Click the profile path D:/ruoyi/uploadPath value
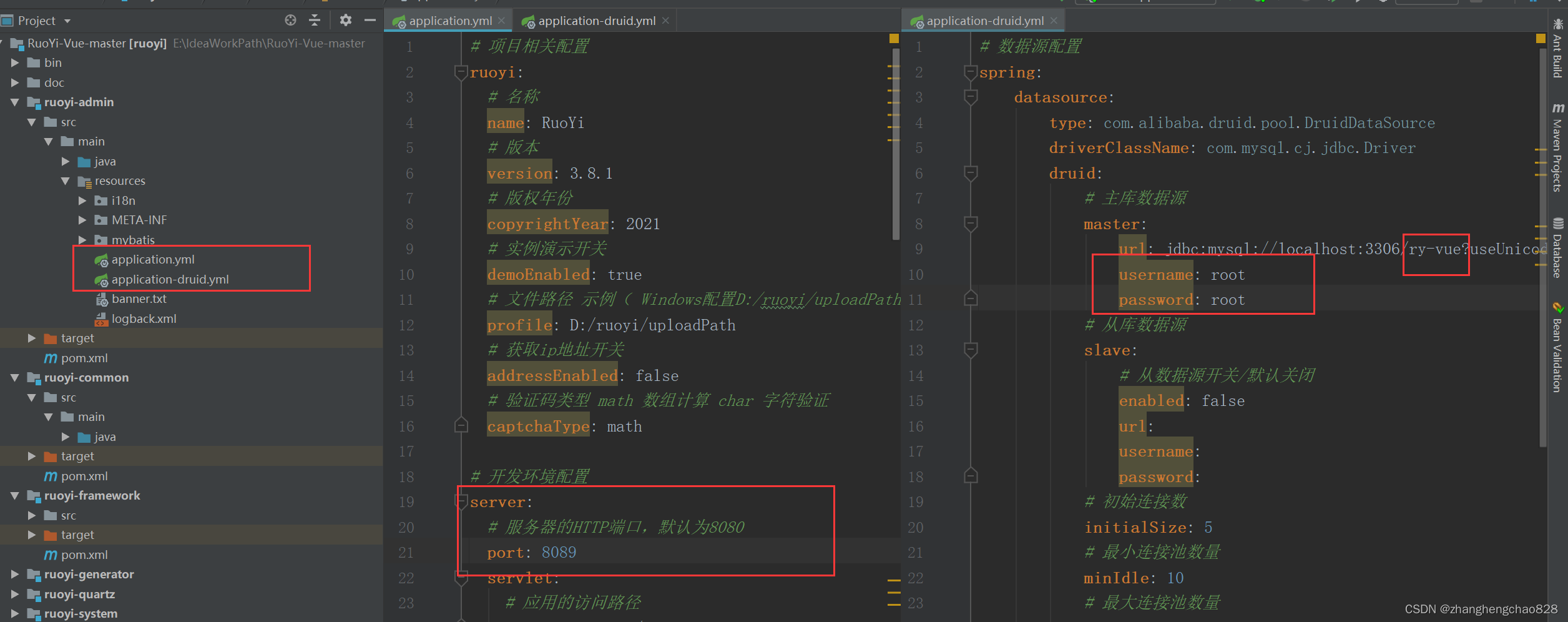The width and height of the screenshot is (1568, 622). point(652,325)
